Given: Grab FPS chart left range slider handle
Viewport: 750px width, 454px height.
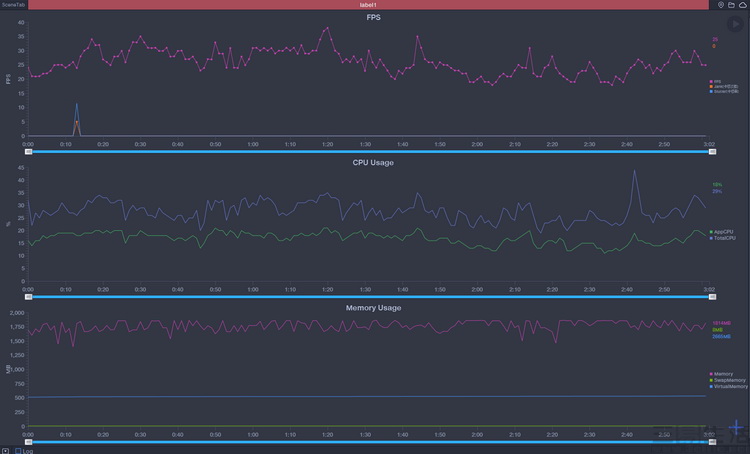Looking at the screenshot, I should [29, 152].
